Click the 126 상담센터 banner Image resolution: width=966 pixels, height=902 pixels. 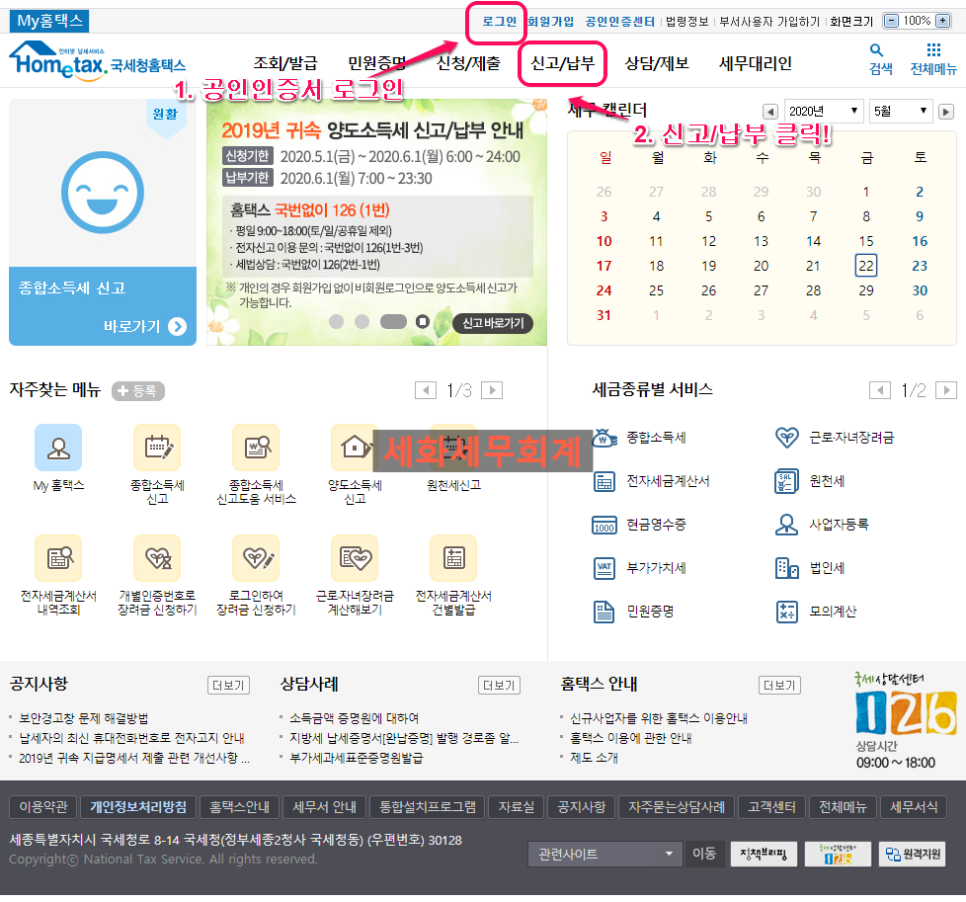[x=905, y=721]
